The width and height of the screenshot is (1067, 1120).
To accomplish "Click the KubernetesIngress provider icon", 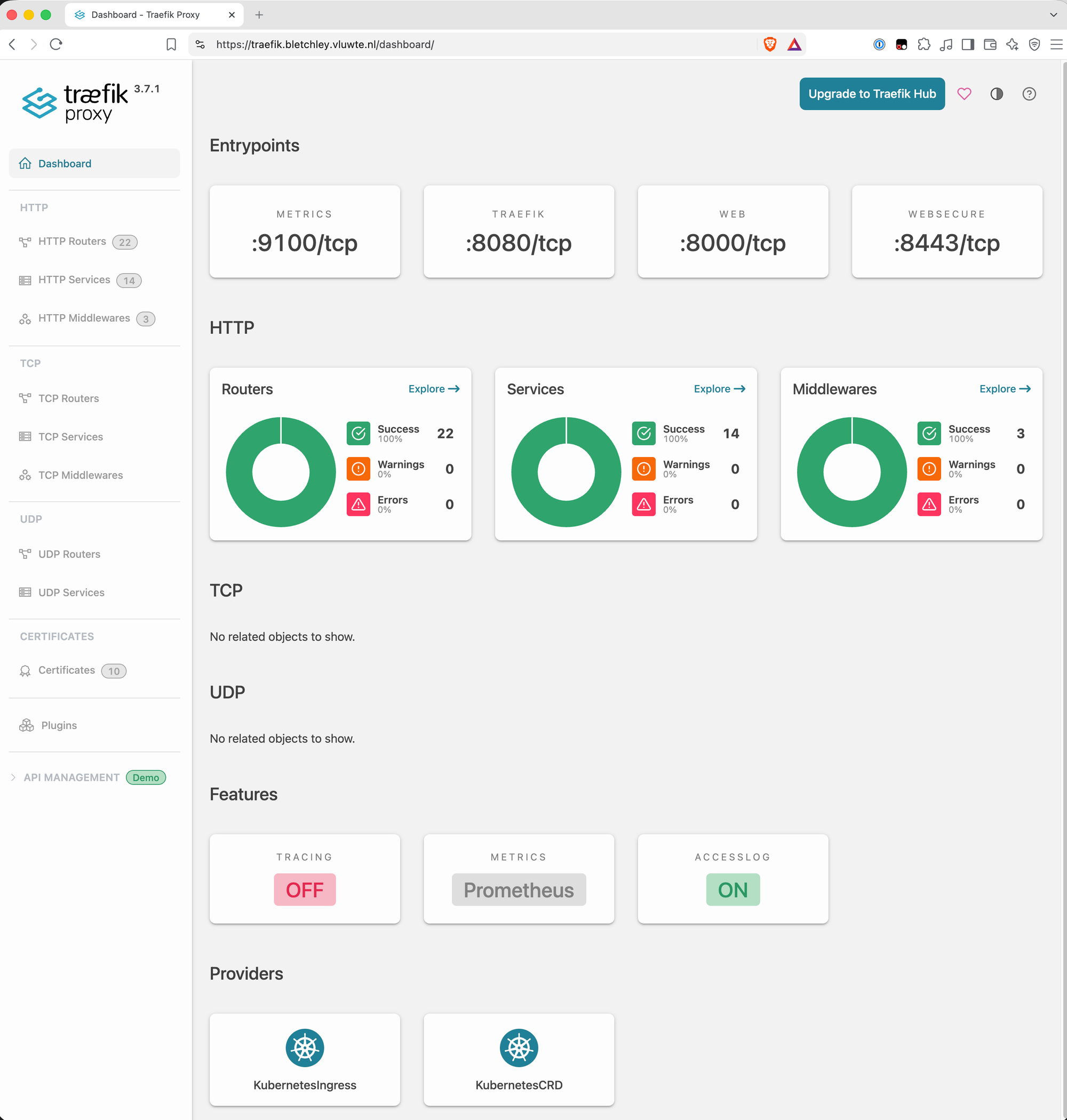I will click(305, 1048).
